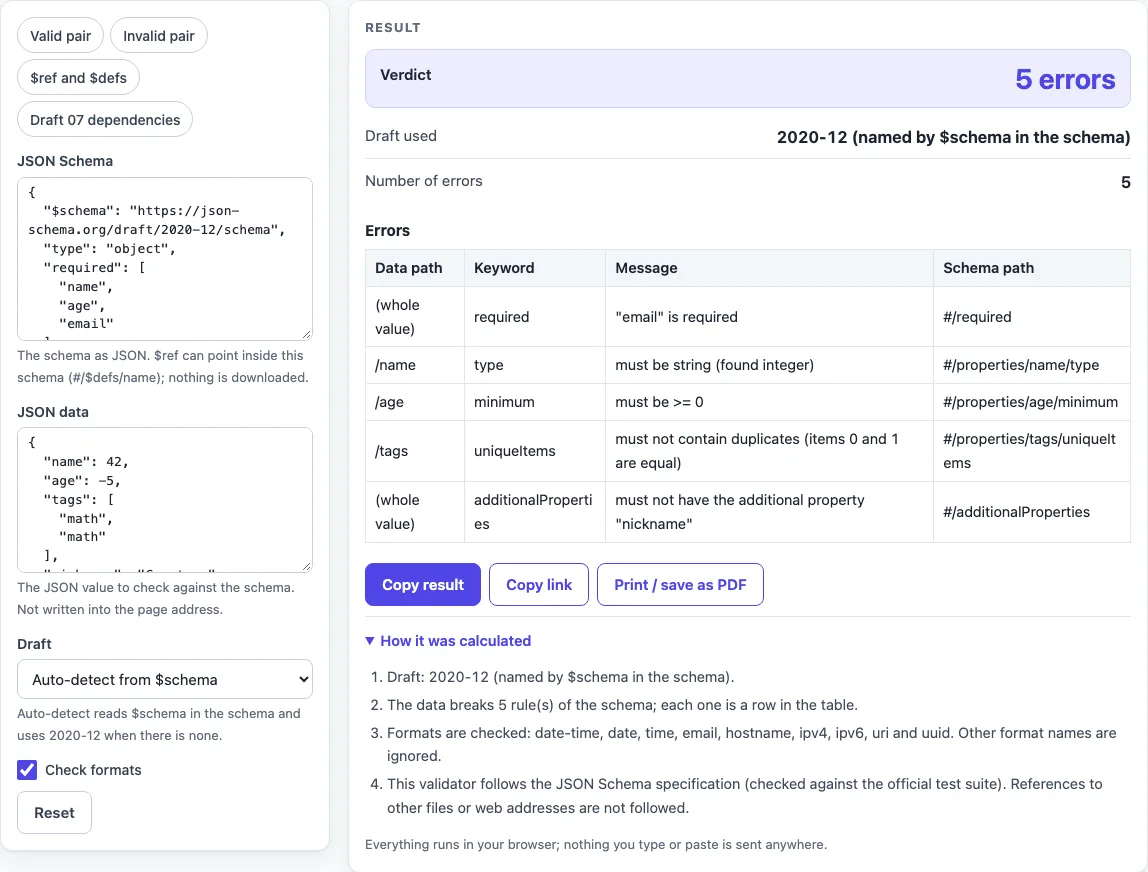Click the Number of errors label
Viewport: 1148px width, 872px height.
pos(424,181)
